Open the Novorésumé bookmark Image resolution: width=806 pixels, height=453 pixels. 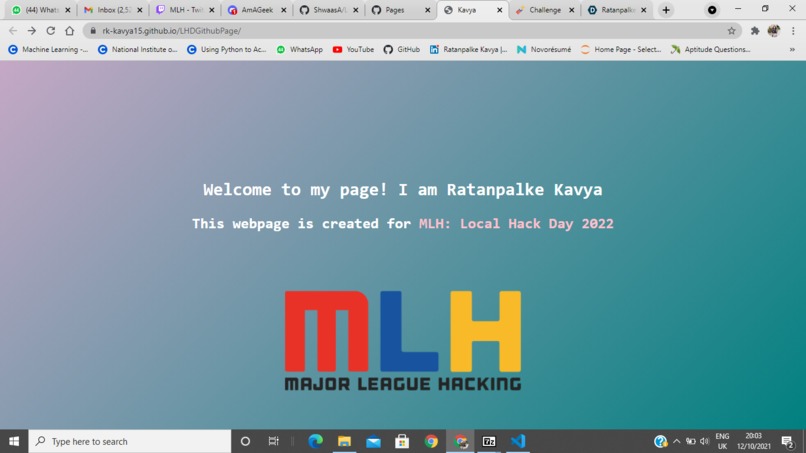[x=544, y=49]
